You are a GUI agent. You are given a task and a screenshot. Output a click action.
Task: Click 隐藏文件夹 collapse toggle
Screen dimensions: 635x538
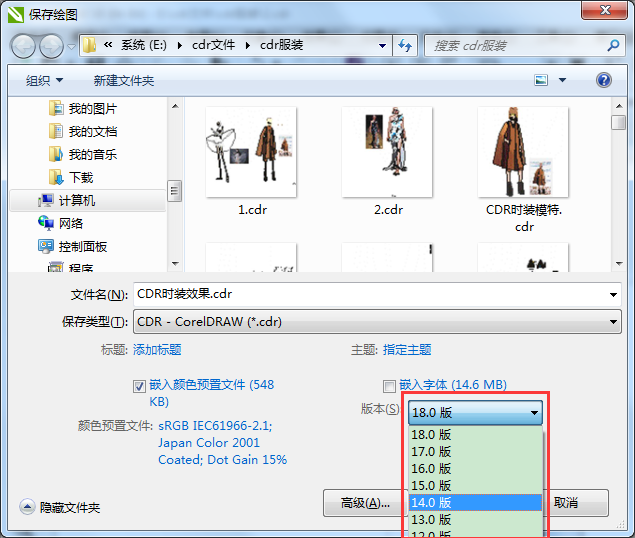pos(60,507)
